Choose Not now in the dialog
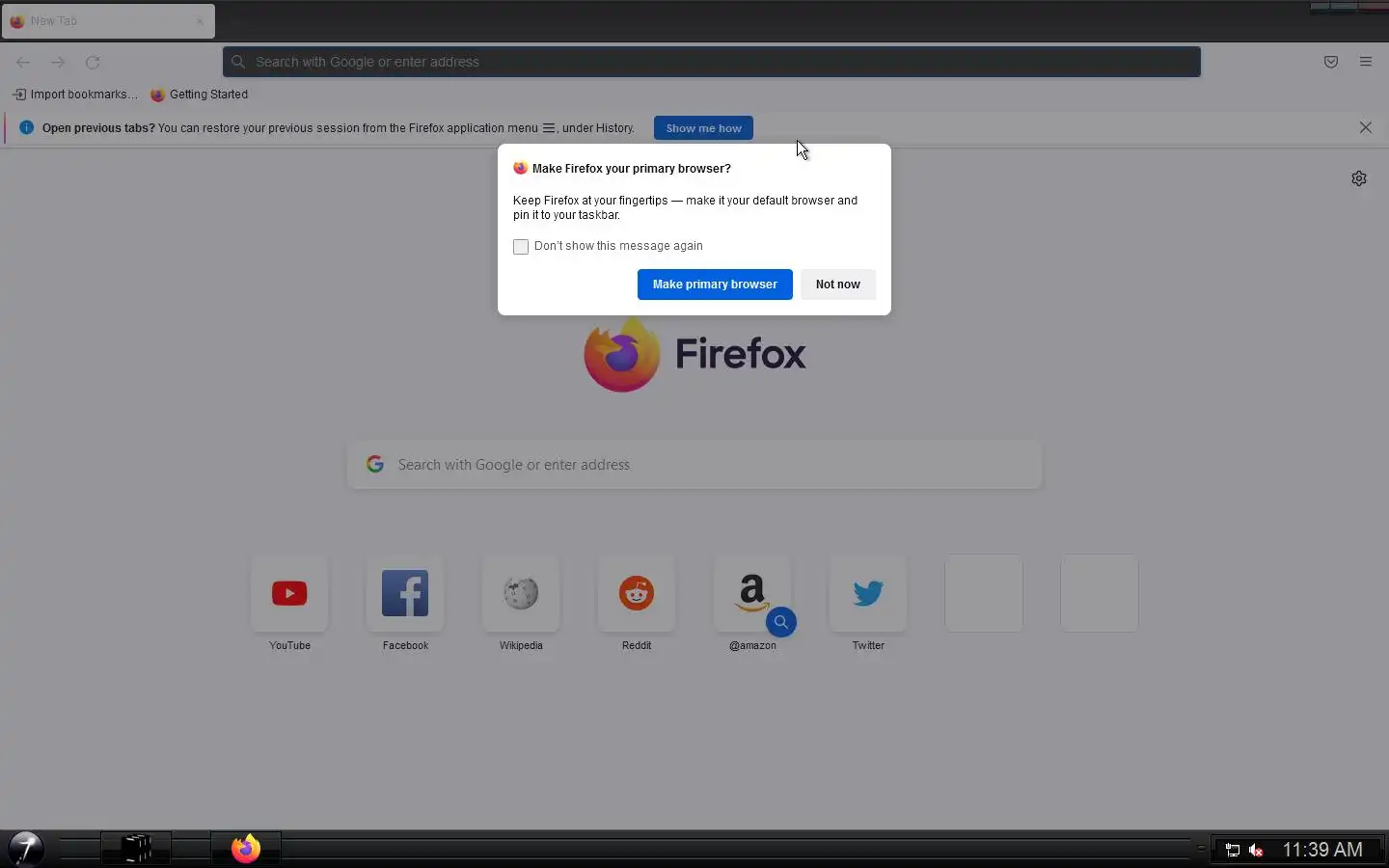The height and width of the screenshot is (868, 1389). click(837, 285)
